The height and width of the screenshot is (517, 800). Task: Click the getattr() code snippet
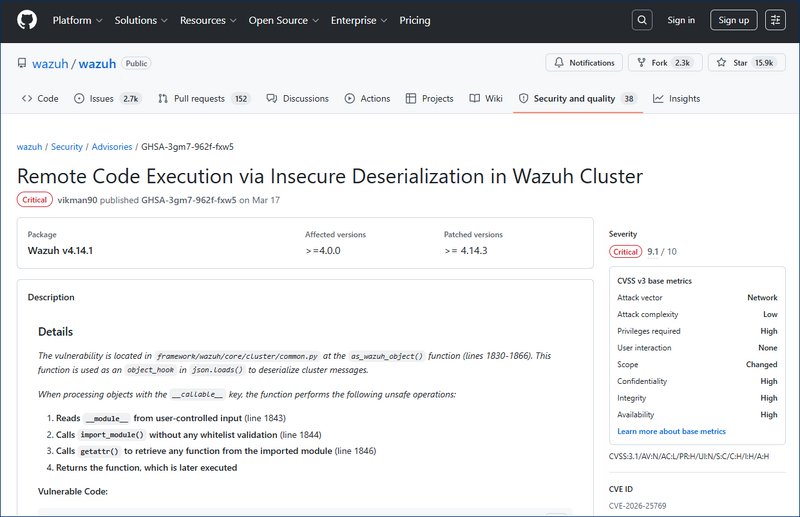pos(99,451)
